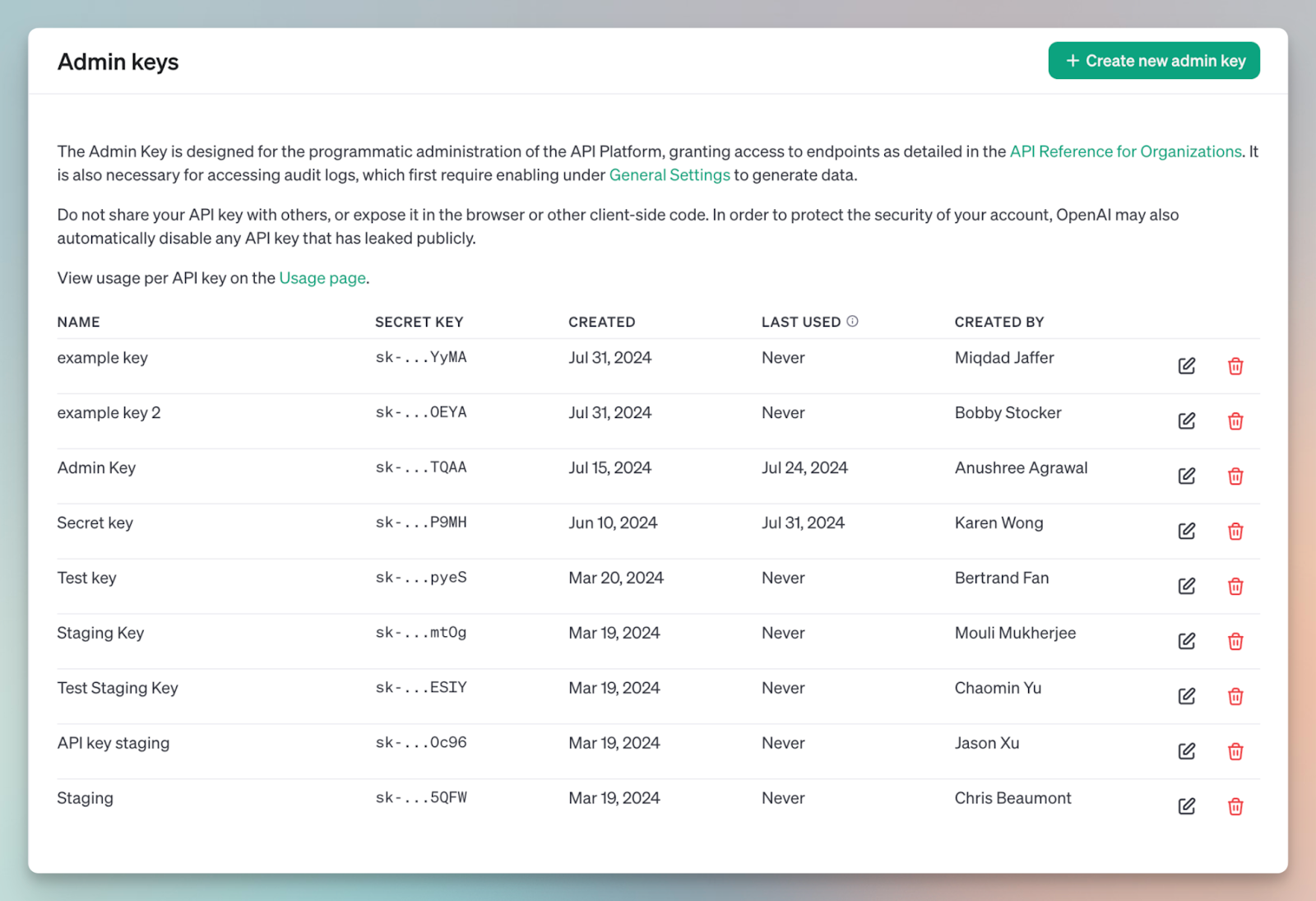Edit the "Test key" entry
This screenshot has width=1316, height=901.
tap(1186, 586)
